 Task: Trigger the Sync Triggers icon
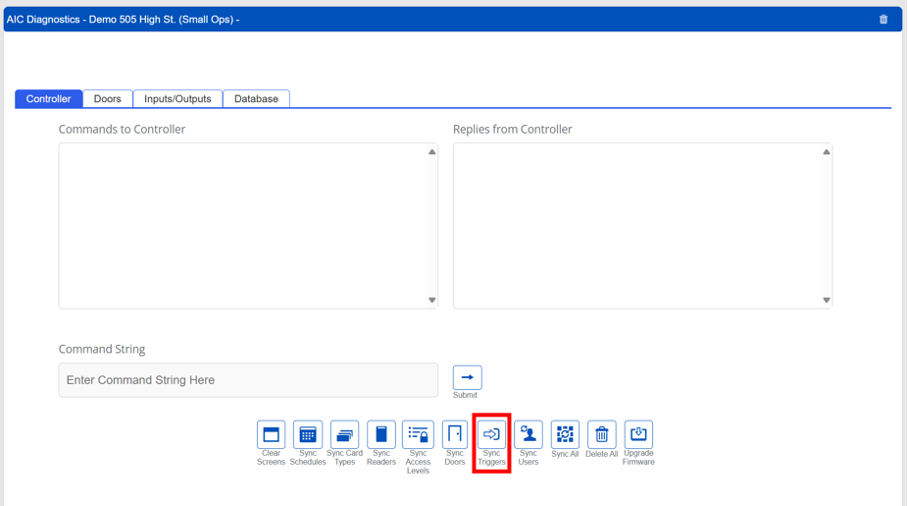(x=491, y=434)
